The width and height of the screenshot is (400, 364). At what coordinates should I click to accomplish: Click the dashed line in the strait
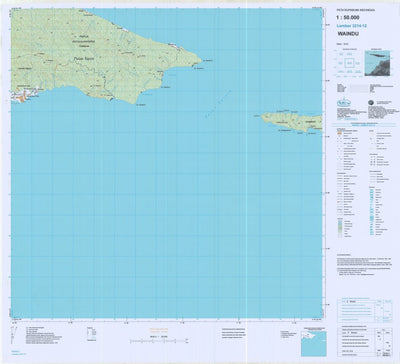coord(218,103)
